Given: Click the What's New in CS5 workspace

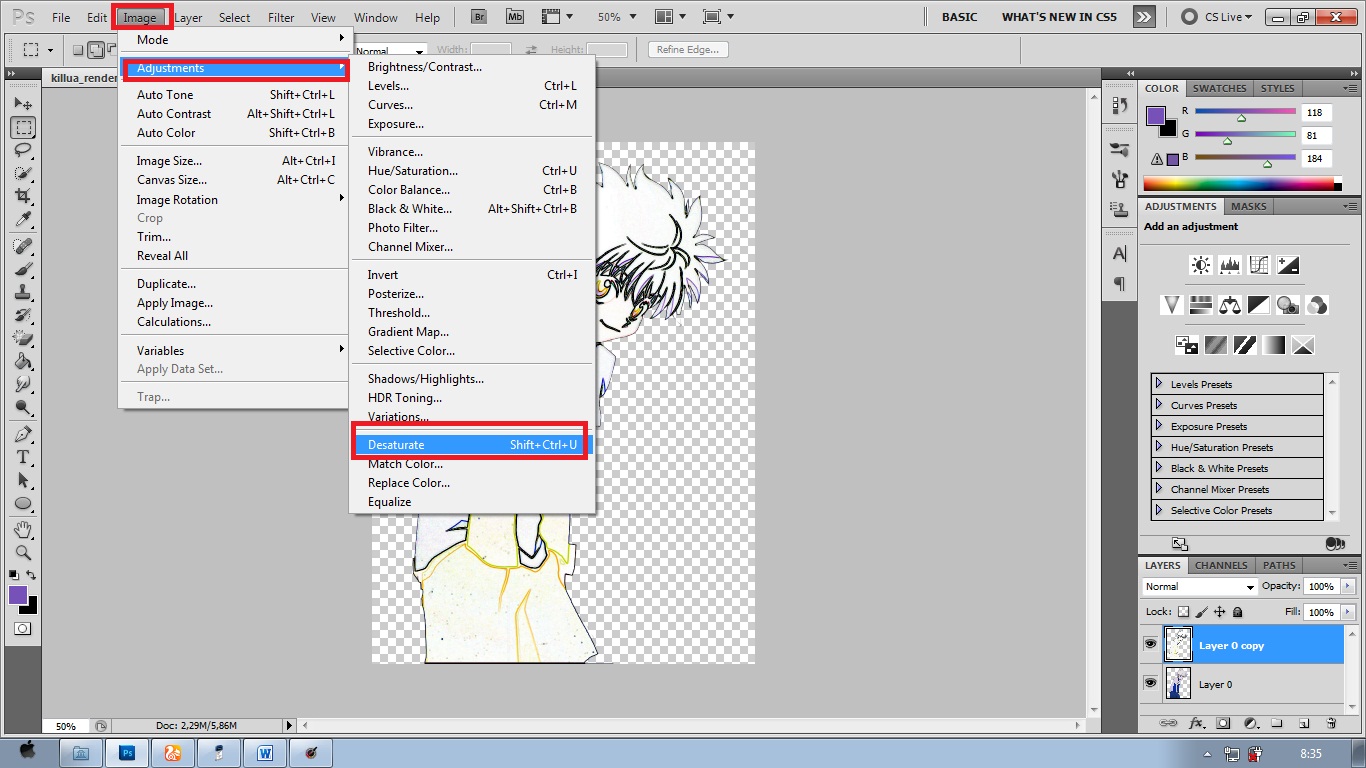Looking at the screenshot, I should (1059, 17).
